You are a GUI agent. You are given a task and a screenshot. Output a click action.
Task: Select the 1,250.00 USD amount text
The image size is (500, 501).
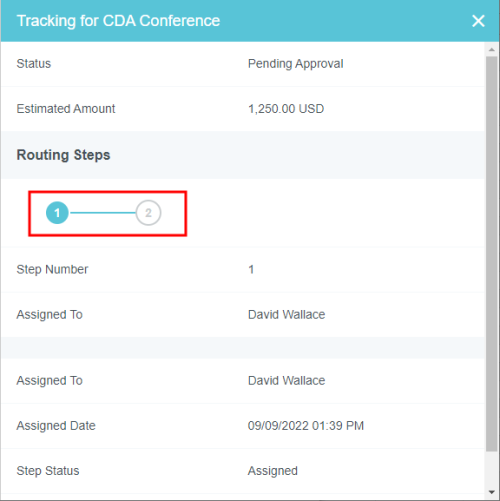[x=286, y=109]
